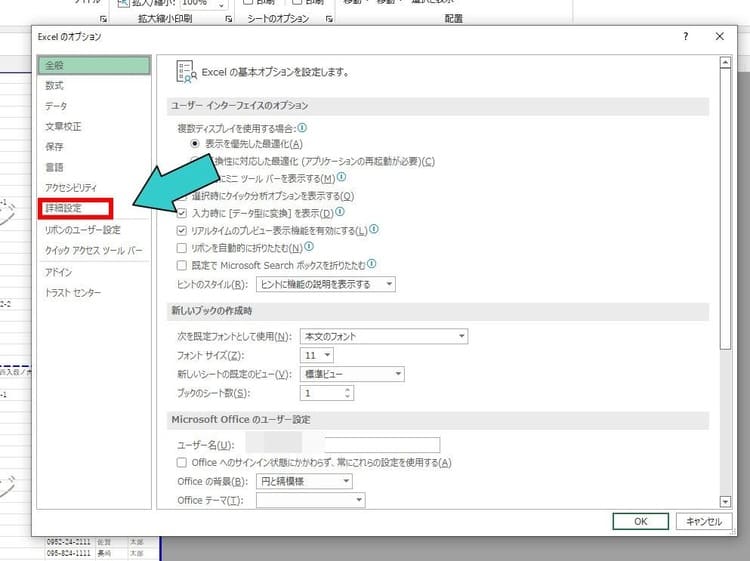Open the フォント サイズ dropdown
The width and height of the screenshot is (750, 561).
[317, 355]
